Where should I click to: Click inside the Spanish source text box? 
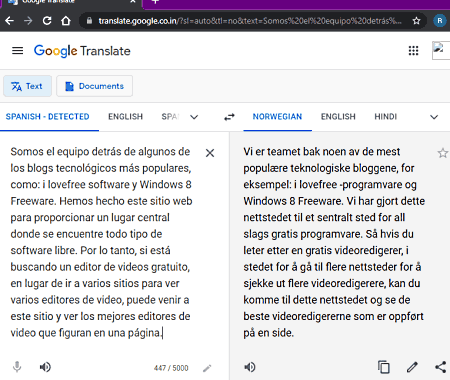(102, 242)
